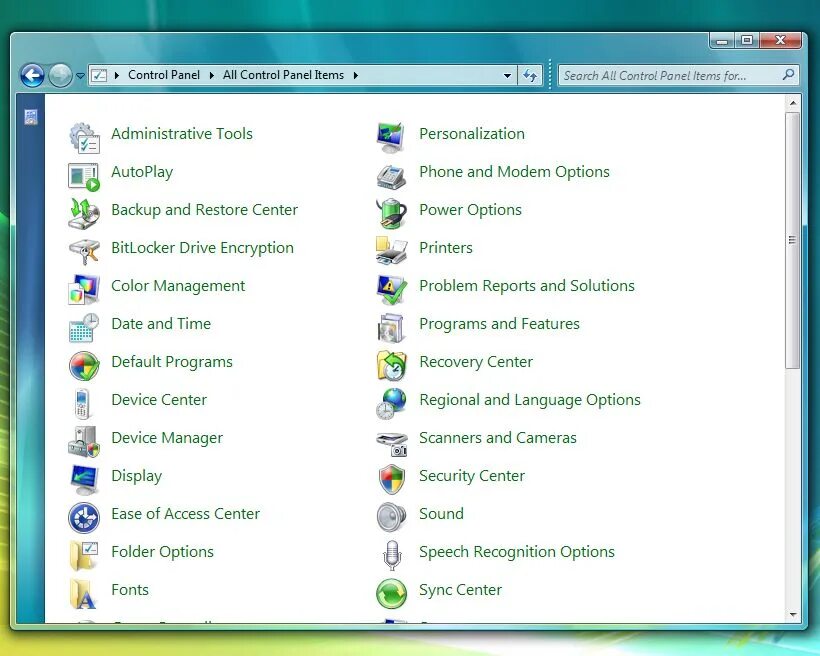Open the Phone and Modem Options icon
Screen dimensions: 820x656
click(391, 176)
